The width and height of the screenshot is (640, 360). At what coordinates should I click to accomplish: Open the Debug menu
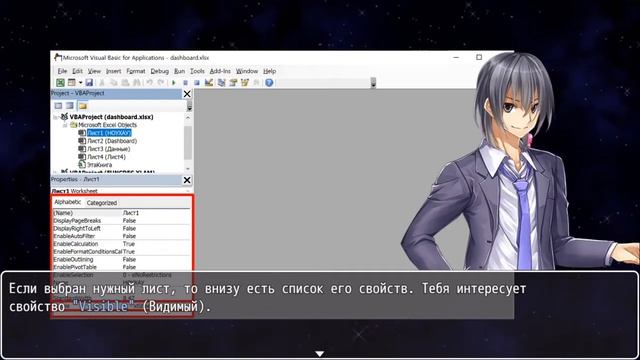(x=159, y=71)
